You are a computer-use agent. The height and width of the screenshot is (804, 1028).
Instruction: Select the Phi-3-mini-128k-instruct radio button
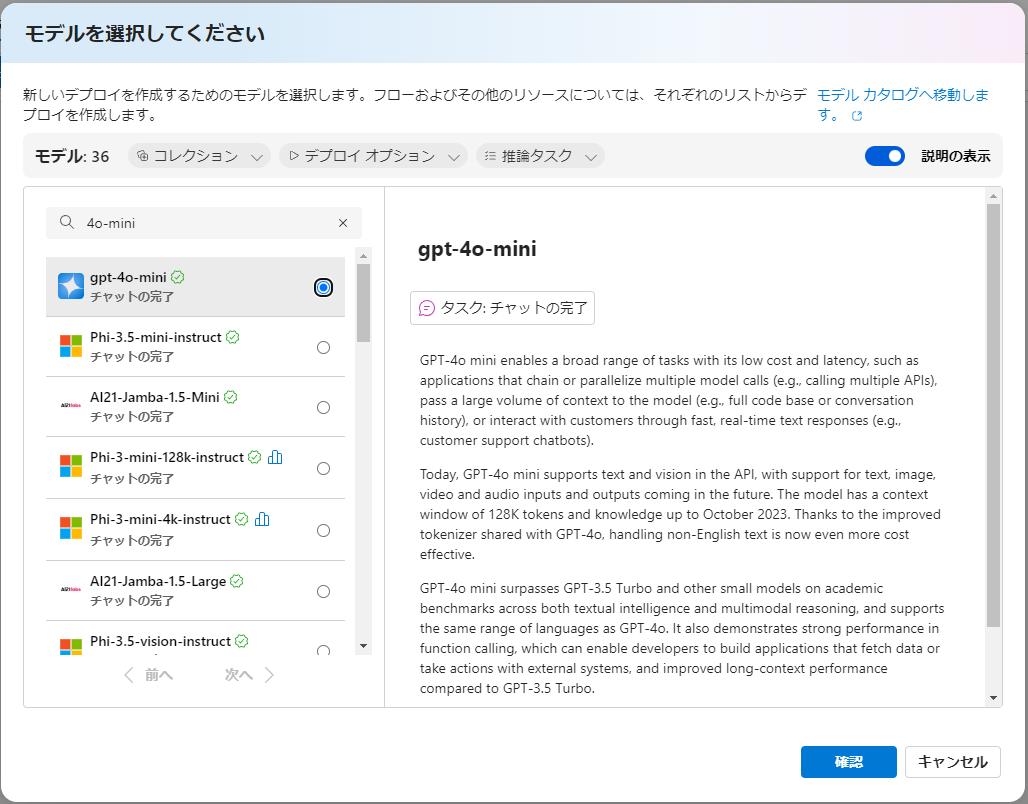click(x=323, y=468)
